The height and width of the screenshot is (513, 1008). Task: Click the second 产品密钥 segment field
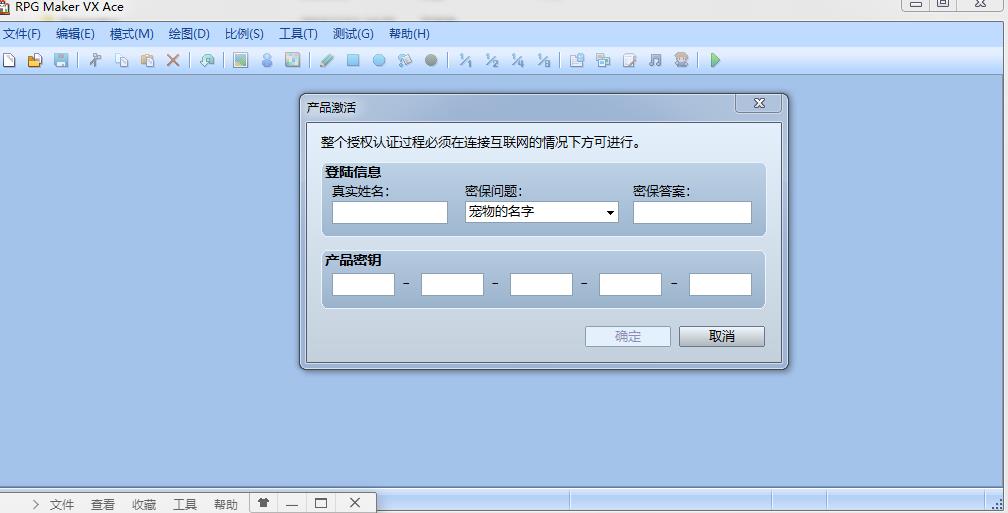point(452,284)
